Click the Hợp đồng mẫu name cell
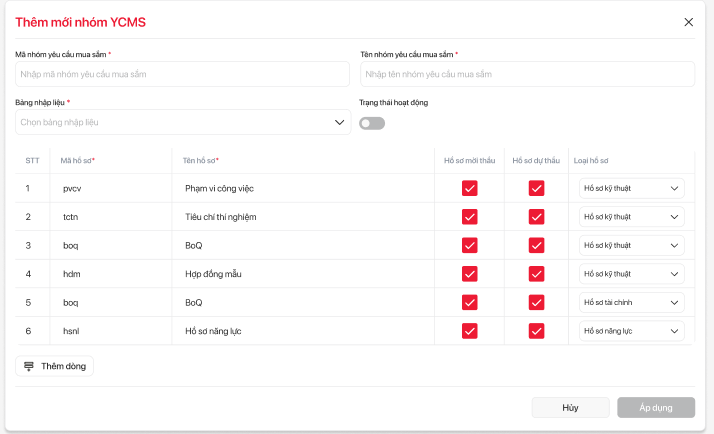 click(x=213, y=274)
